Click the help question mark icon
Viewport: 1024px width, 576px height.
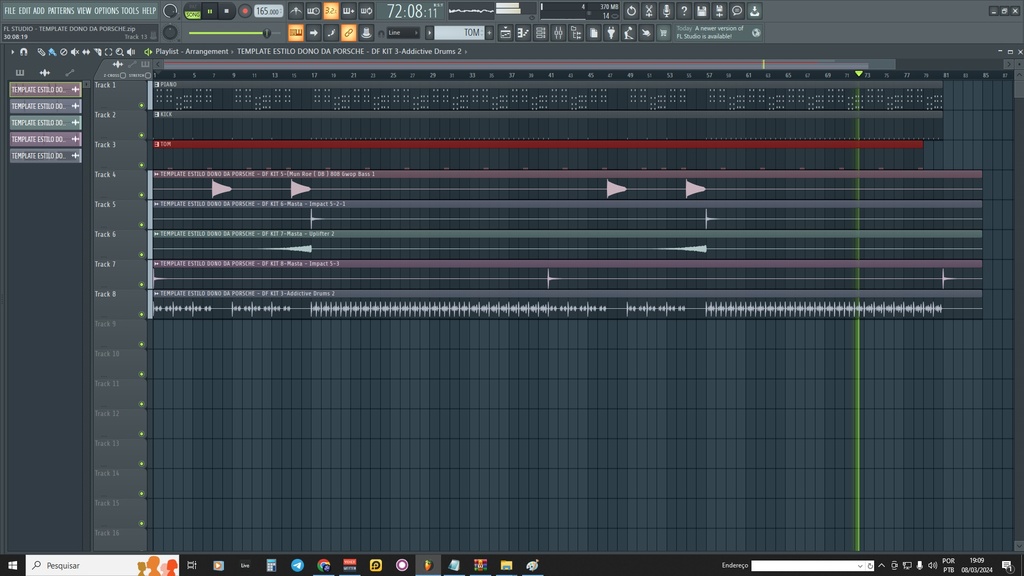point(684,11)
